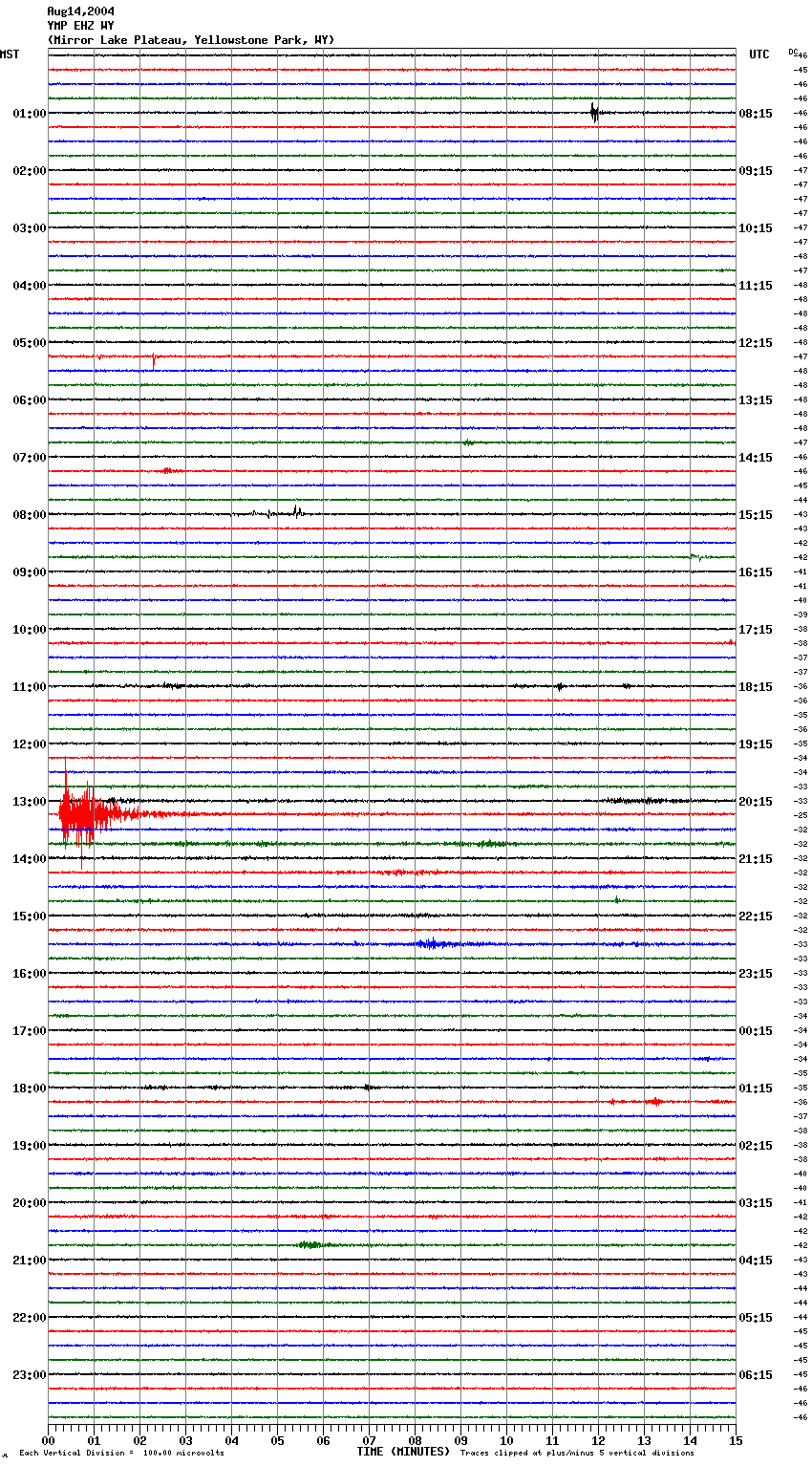Click the 05:15 UTC time label

pos(756,1318)
